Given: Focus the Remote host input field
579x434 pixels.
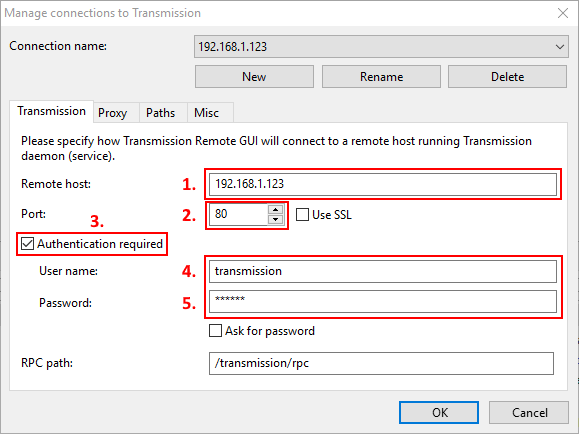Looking at the screenshot, I should [383, 184].
